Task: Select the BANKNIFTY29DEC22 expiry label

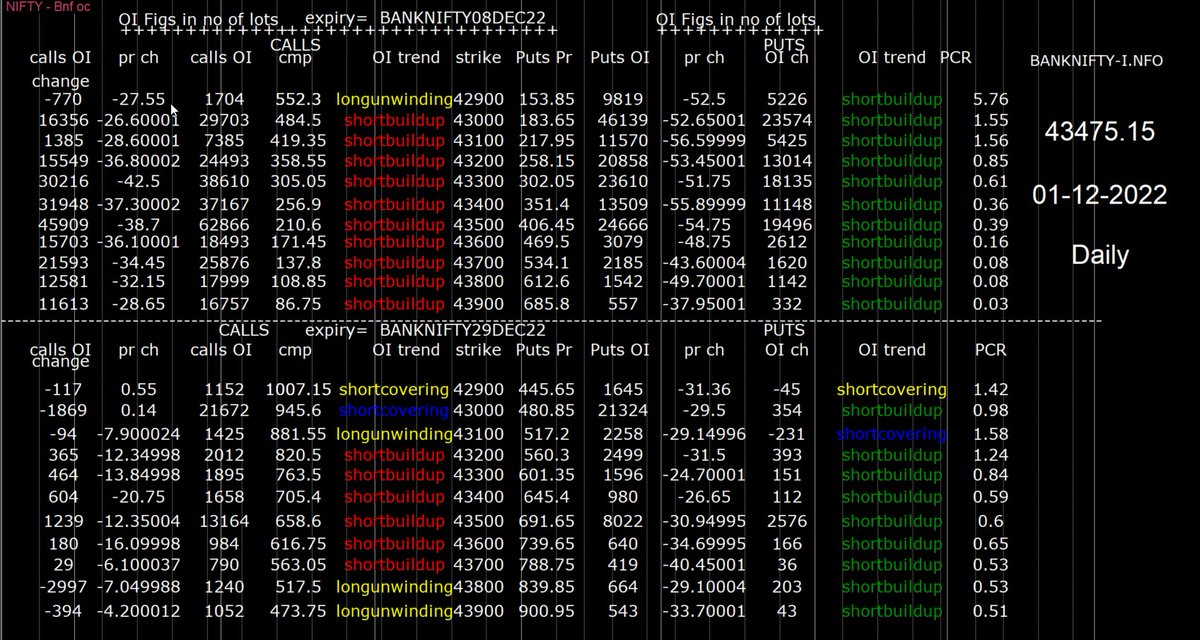Action: pyautogui.click(x=464, y=330)
